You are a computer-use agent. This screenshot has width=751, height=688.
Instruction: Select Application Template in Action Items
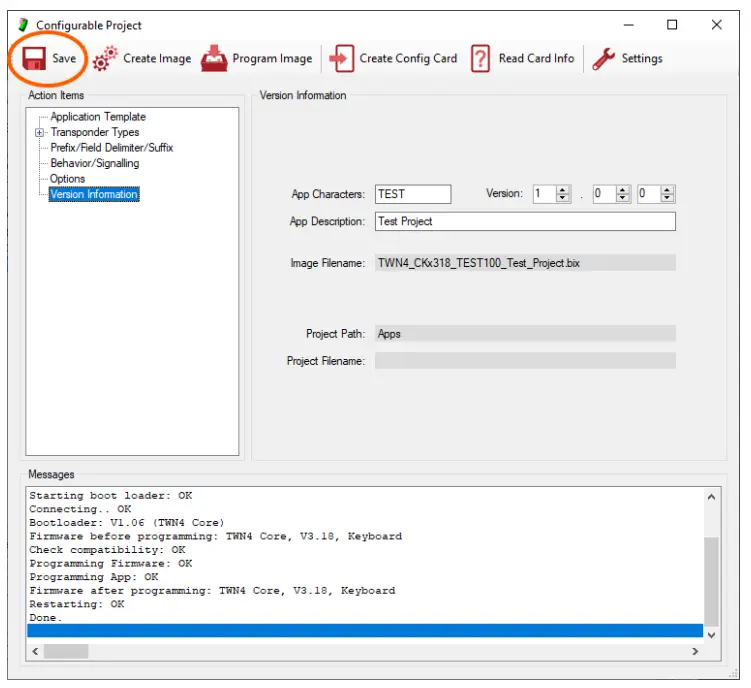click(x=98, y=117)
